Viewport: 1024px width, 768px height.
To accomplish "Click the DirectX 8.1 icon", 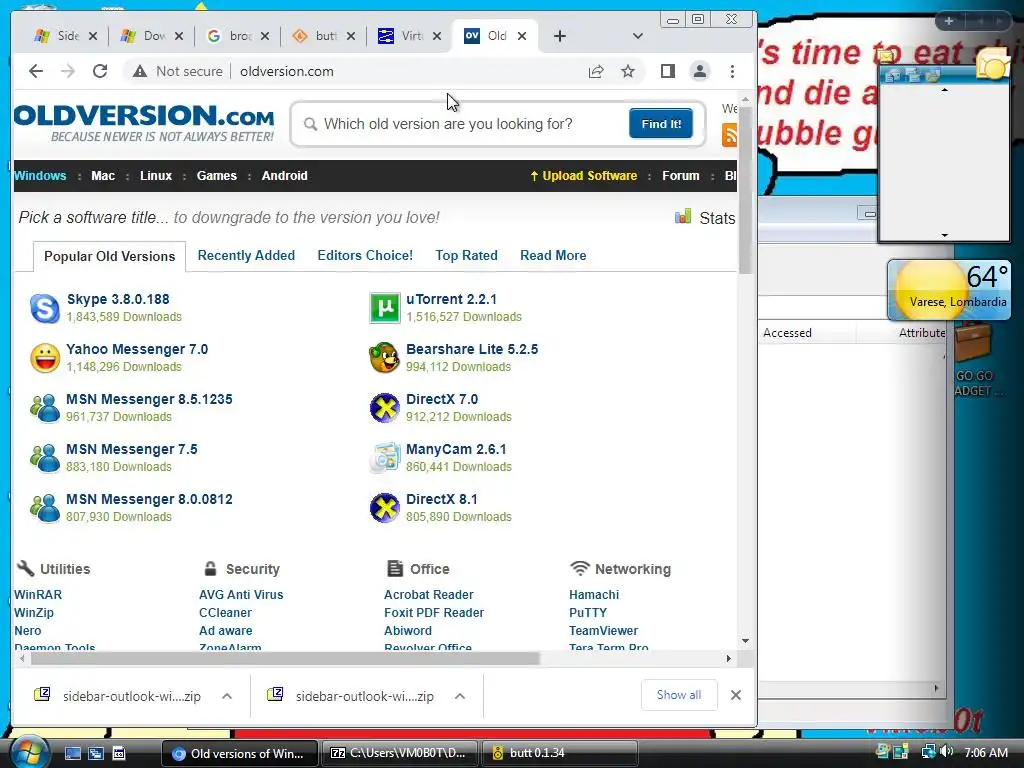I will click(385, 508).
